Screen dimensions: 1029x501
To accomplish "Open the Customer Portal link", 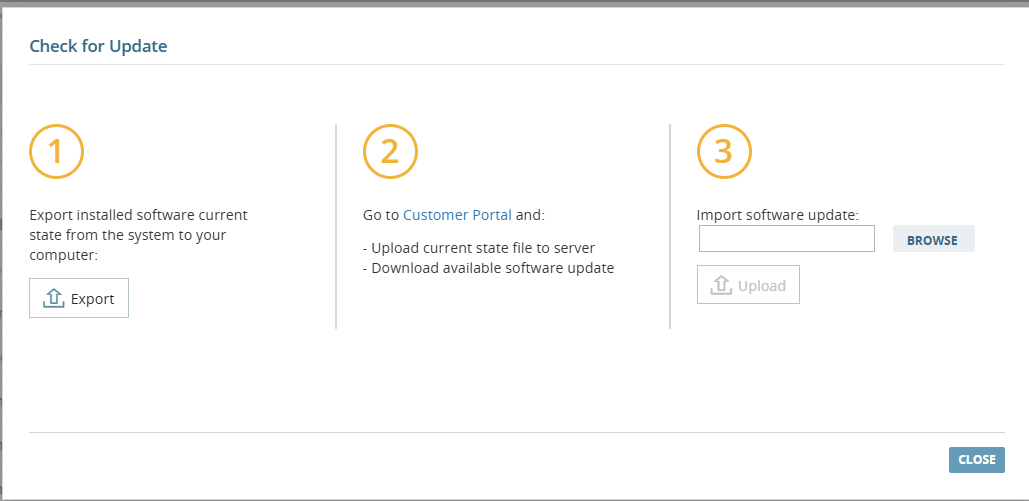I will (457, 215).
